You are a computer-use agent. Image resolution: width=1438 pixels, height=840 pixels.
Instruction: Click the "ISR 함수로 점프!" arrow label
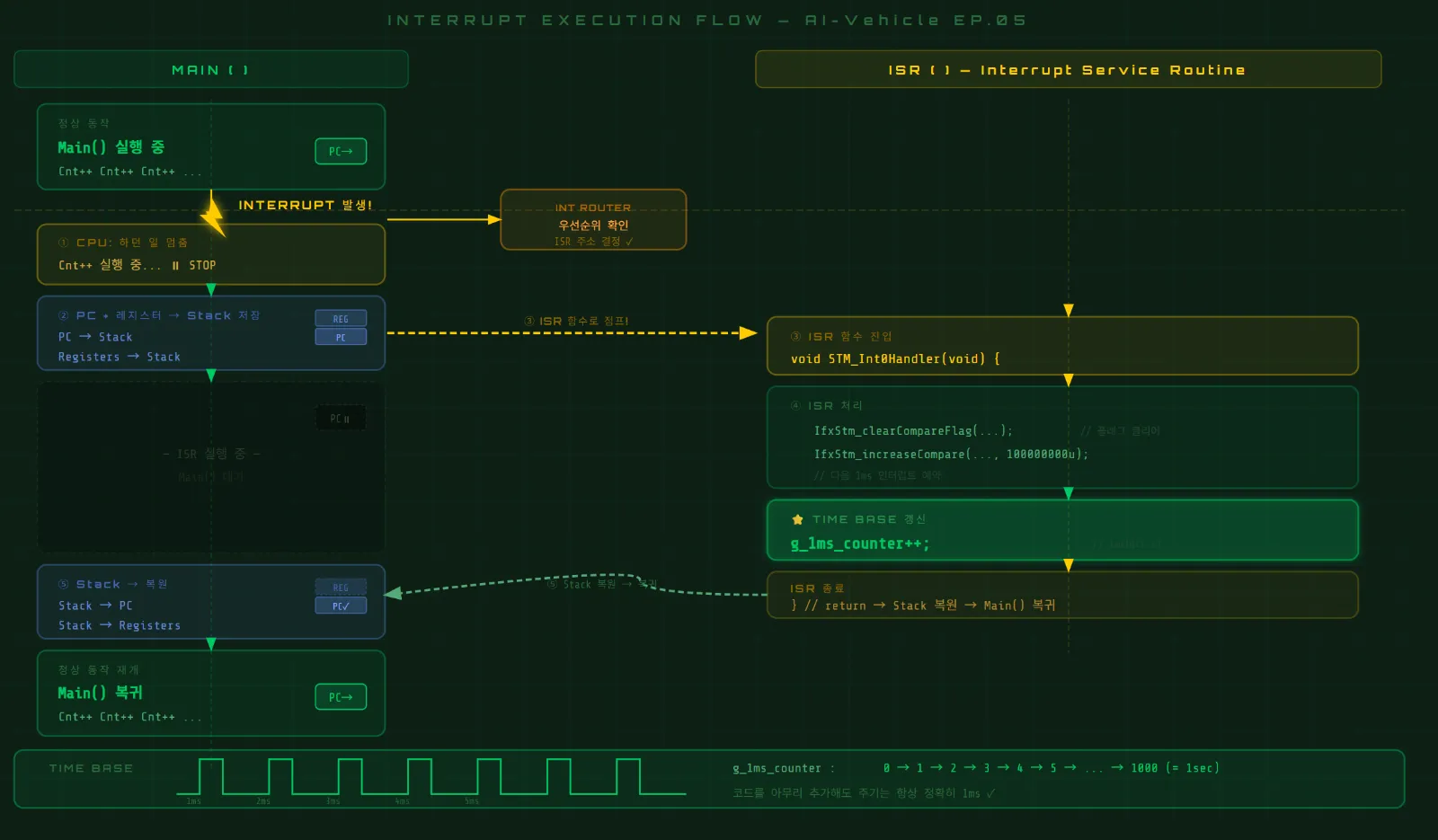(x=576, y=321)
